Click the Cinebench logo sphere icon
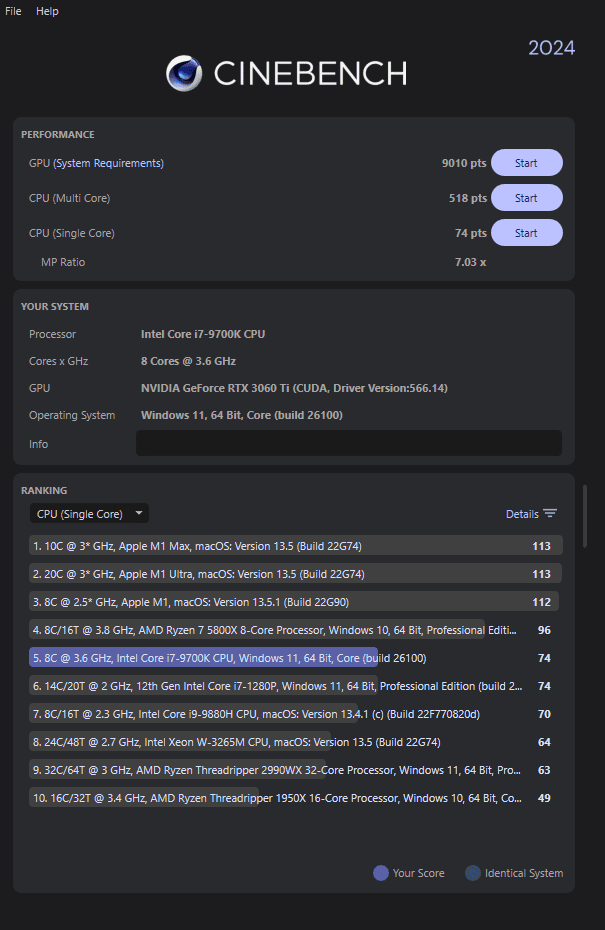The image size is (605, 930). [x=184, y=74]
